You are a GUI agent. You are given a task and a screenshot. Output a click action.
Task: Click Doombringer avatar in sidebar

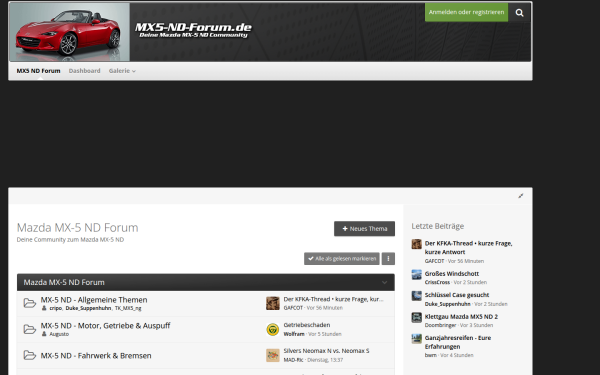pos(416,318)
